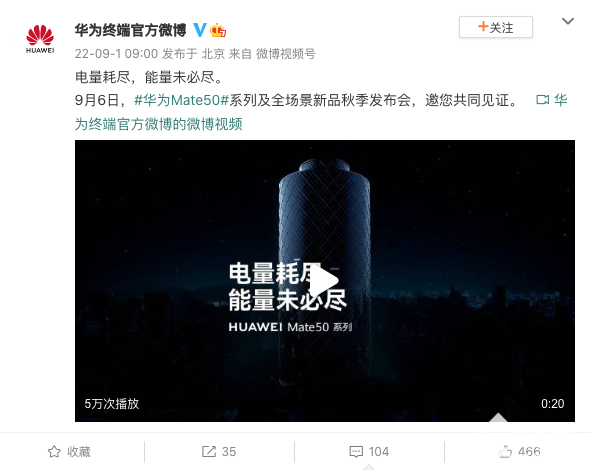
Task: Open comments via speech bubble icon
Action: pos(356,452)
